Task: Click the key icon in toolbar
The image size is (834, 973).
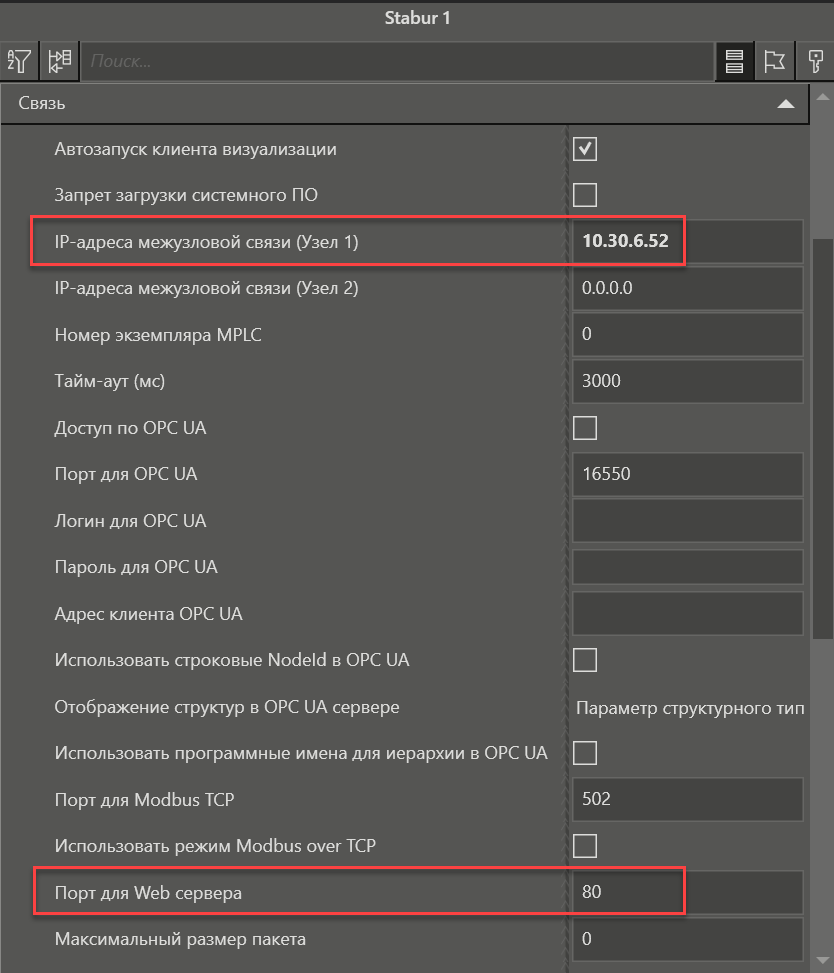Action: tap(815, 61)
